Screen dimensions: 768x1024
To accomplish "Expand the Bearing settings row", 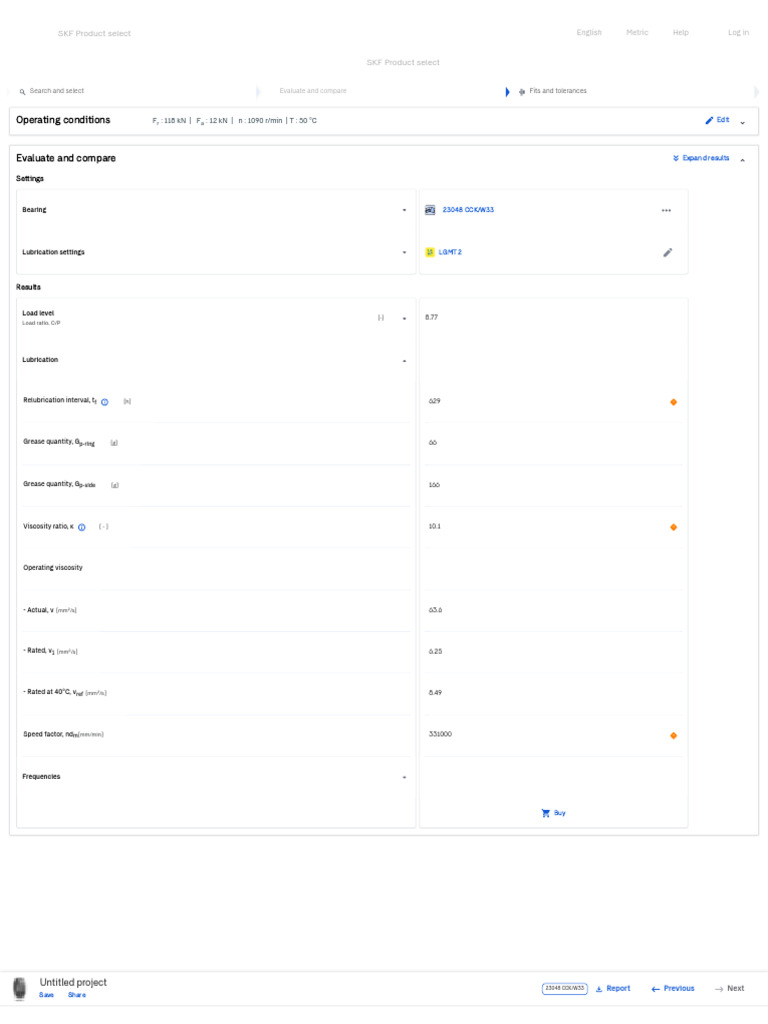I will [x=404, y=211].
